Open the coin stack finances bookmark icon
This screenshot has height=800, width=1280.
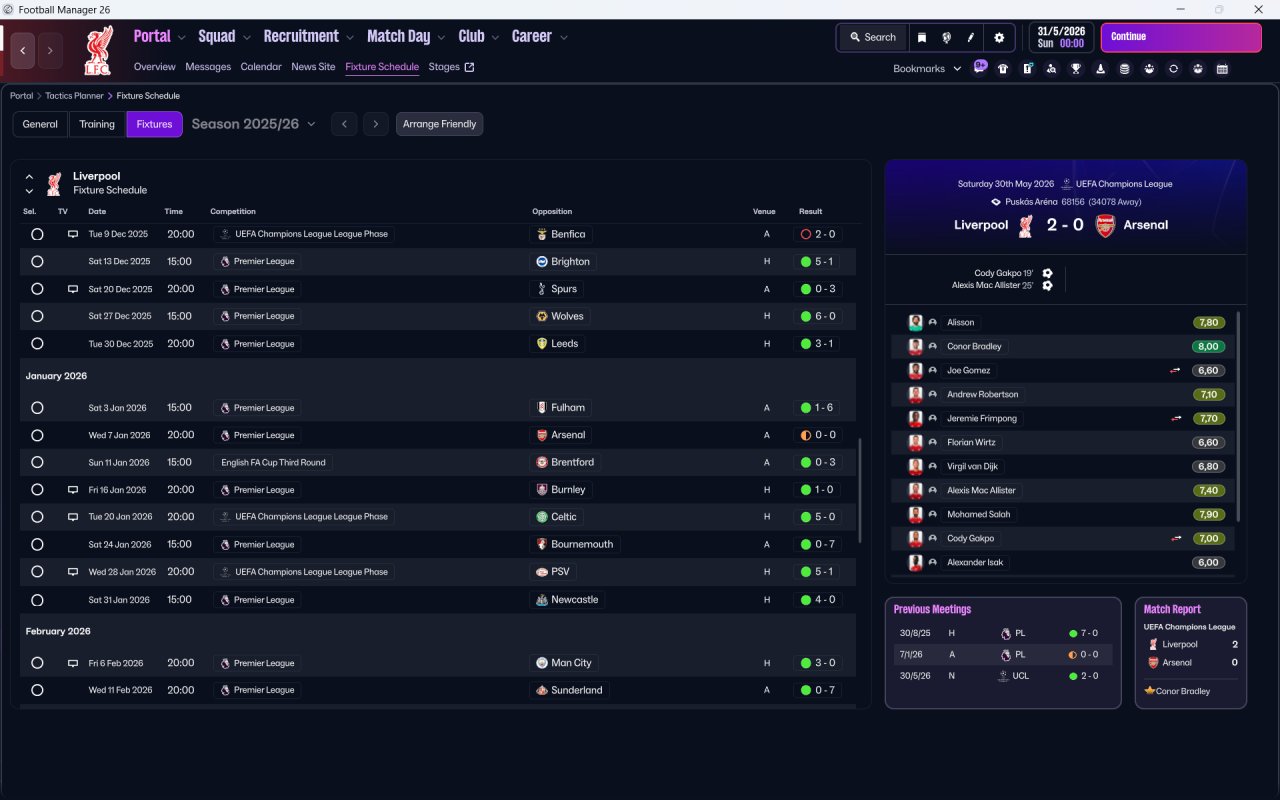pyautogui.click(x=1124, y=69)
